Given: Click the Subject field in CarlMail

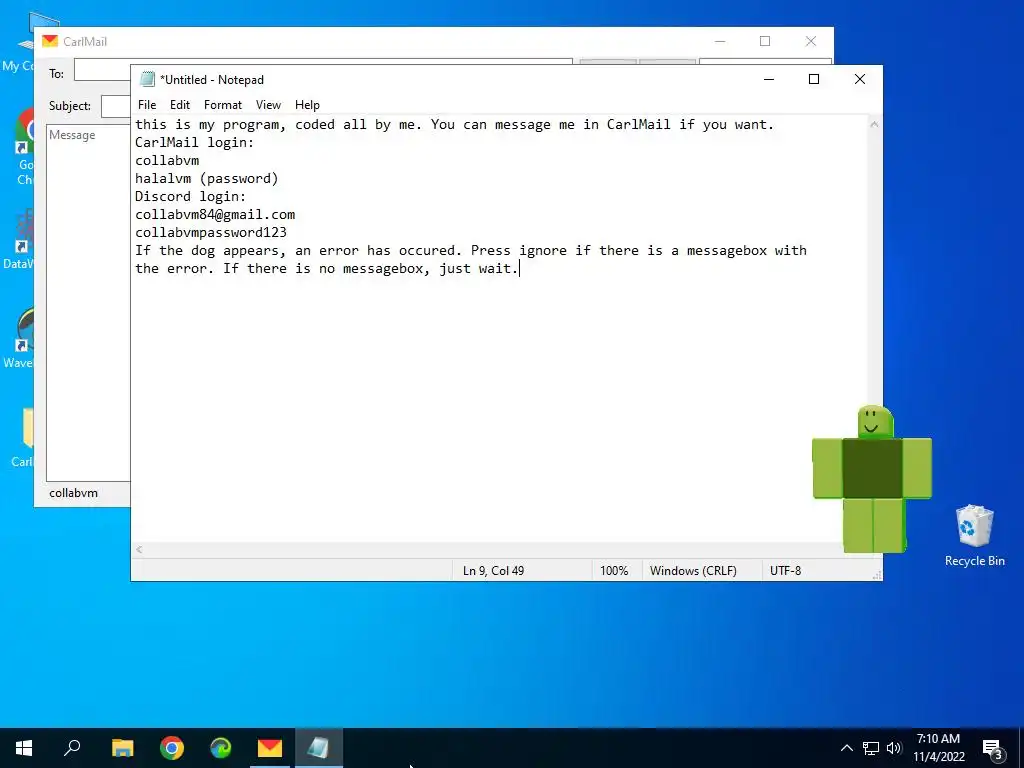Looking at the screenshot, I should pos(116,106).
